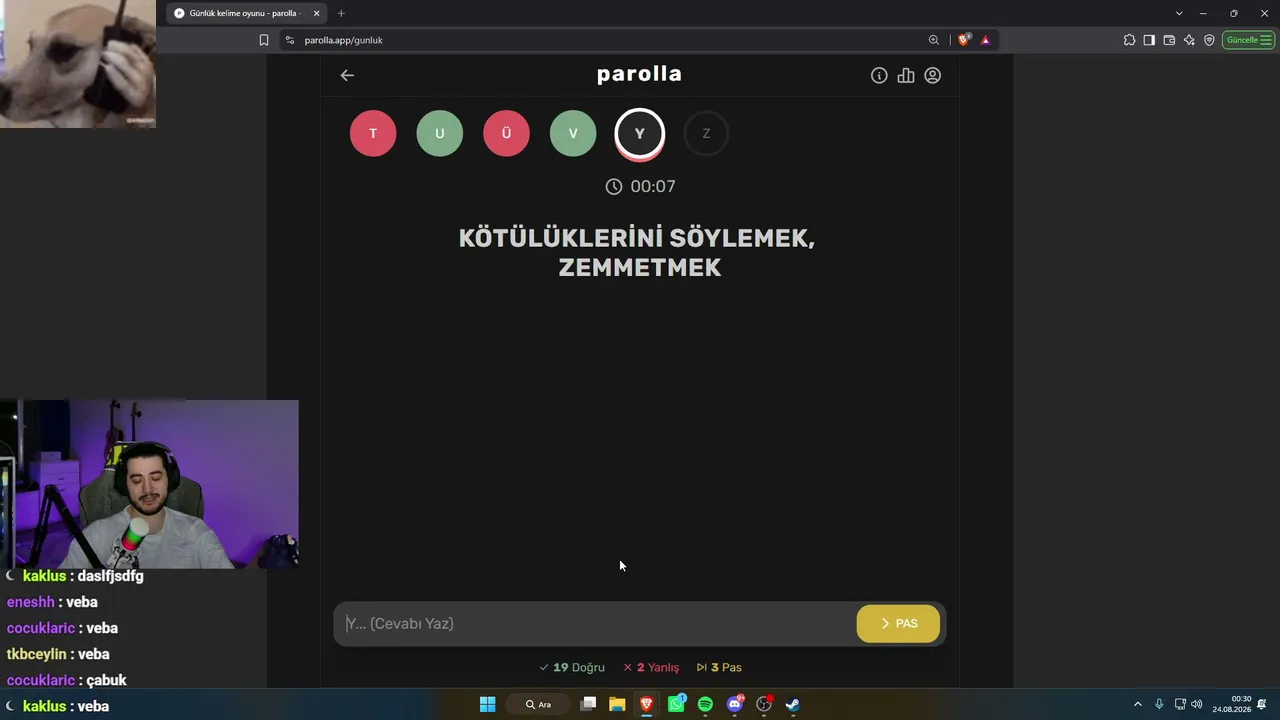Open the volume speaker icon in tray
Viewport: 1280px width, 720px height.
pos(1197,704)
